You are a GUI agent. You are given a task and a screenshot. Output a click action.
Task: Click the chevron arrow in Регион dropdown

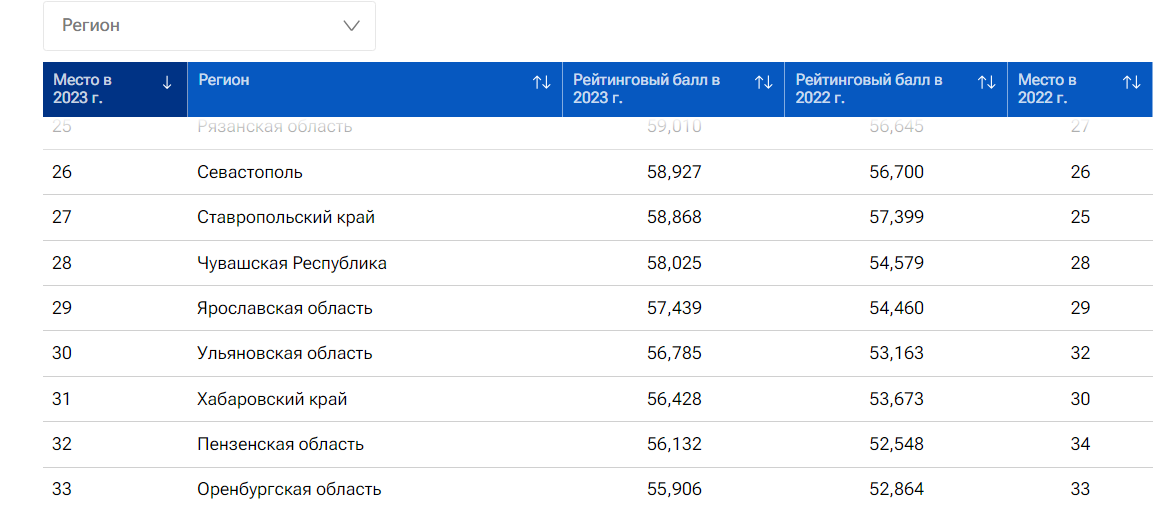(351, 26)
